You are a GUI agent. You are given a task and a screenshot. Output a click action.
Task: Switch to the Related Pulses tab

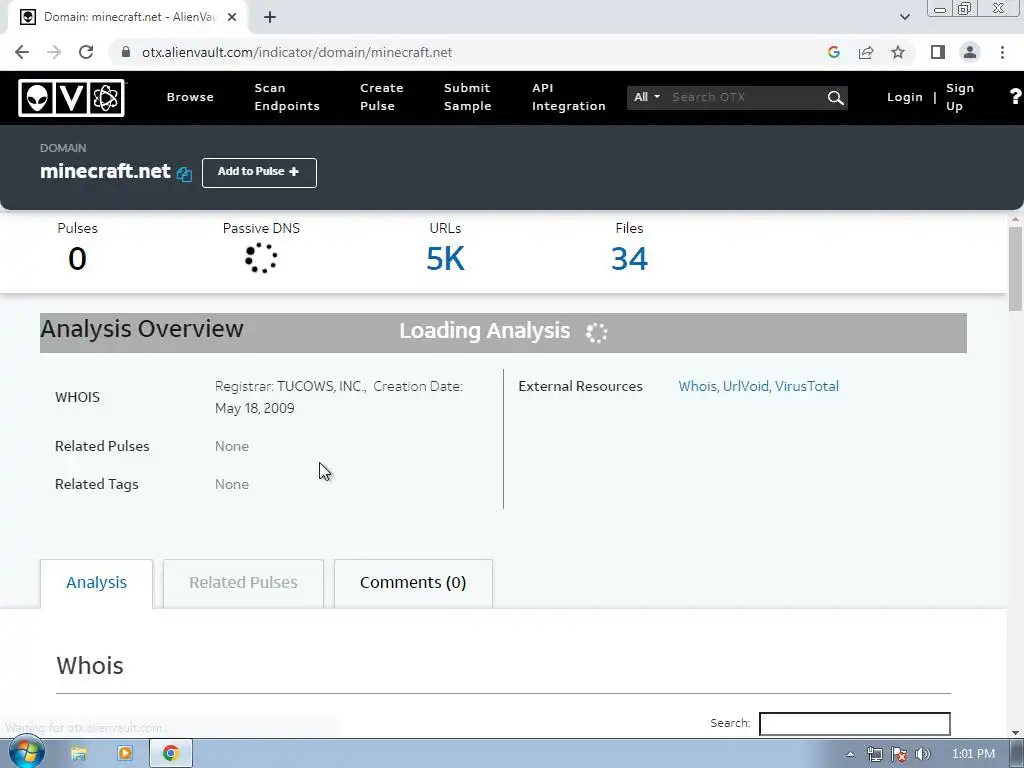243,583
